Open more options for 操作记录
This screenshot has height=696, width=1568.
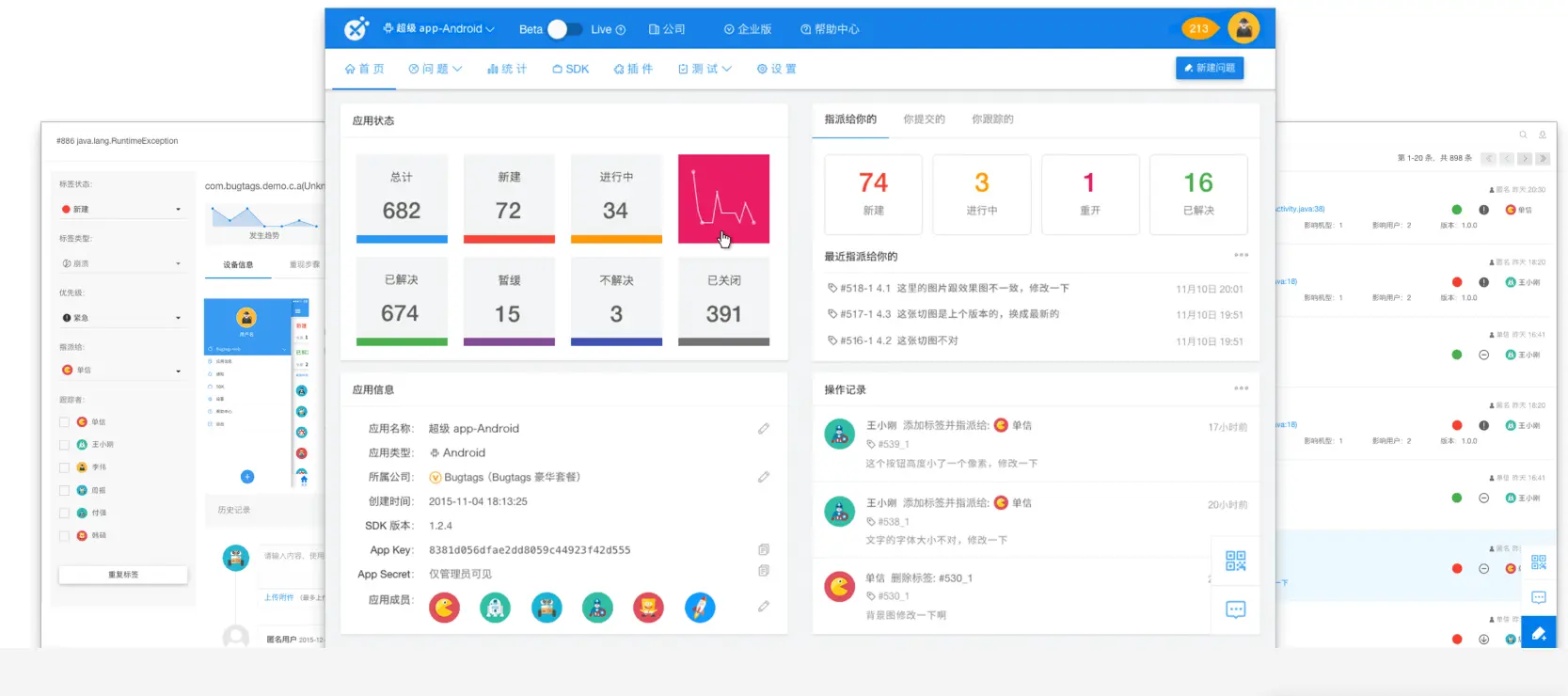tap(1242, 388)
